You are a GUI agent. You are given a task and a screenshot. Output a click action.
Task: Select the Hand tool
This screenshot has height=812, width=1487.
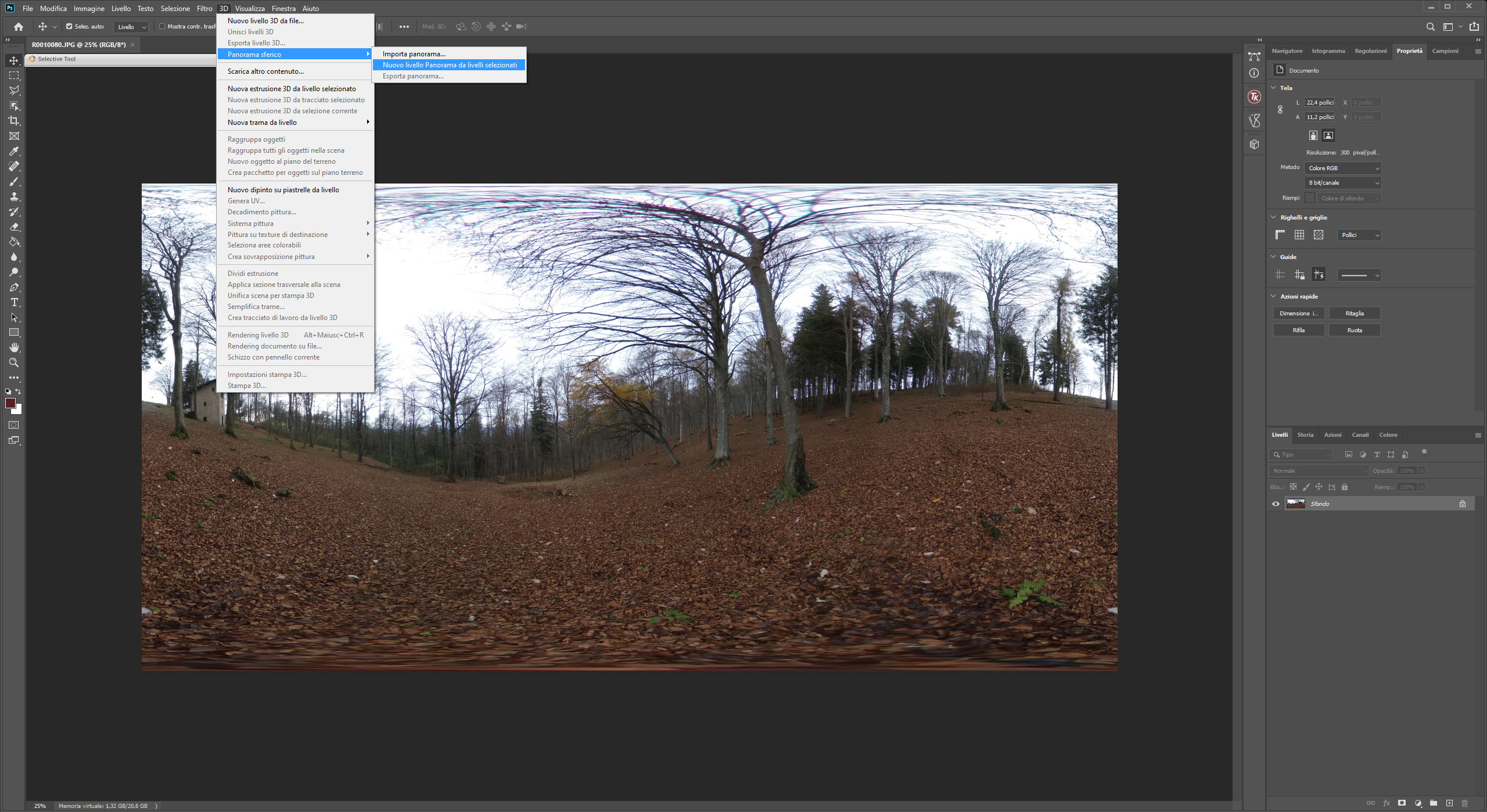tap(14, 347)
